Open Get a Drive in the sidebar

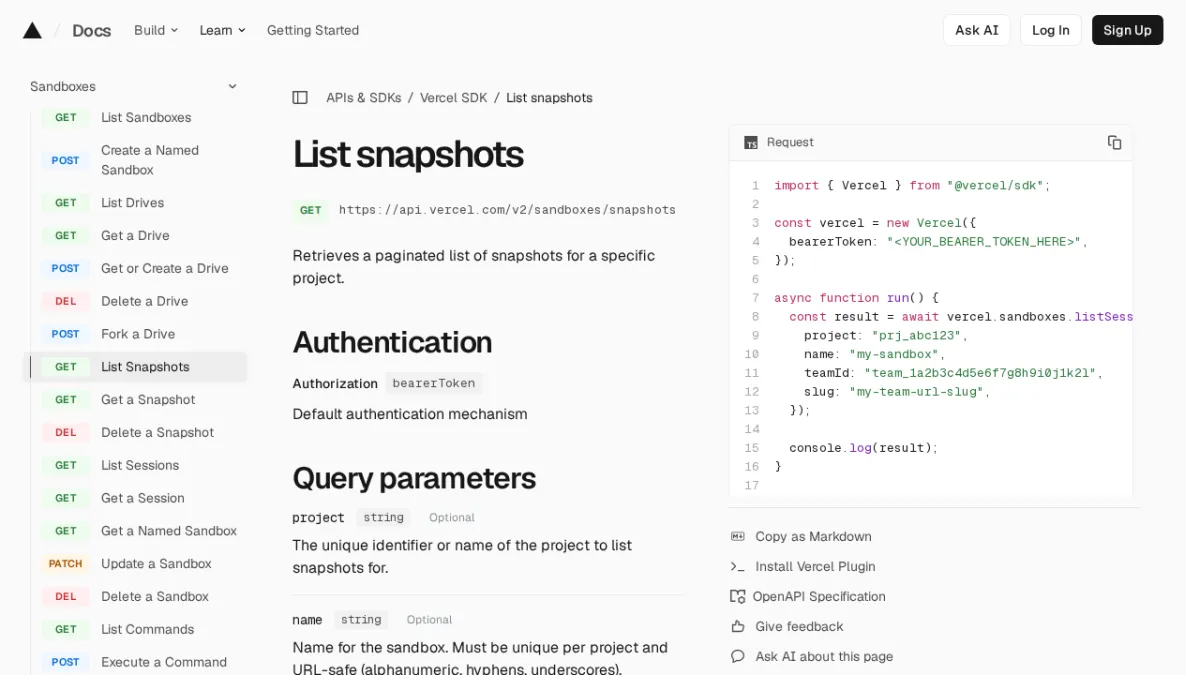click(x=135, y=236)
